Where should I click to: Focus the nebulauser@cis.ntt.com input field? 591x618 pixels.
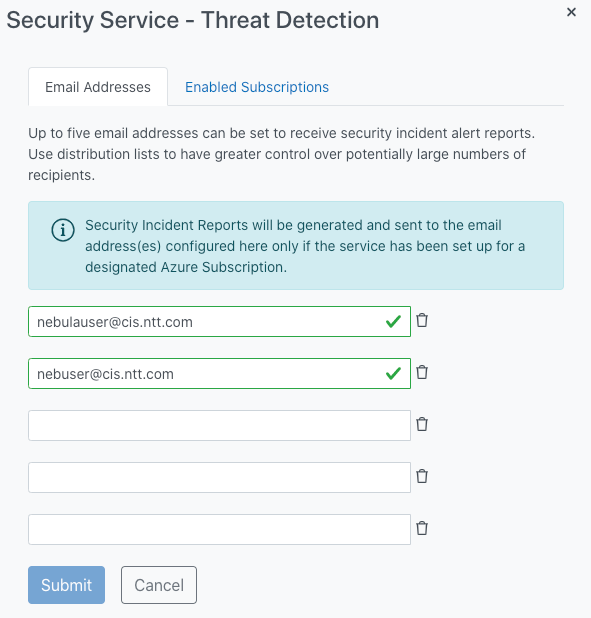(x=219, y=322)
